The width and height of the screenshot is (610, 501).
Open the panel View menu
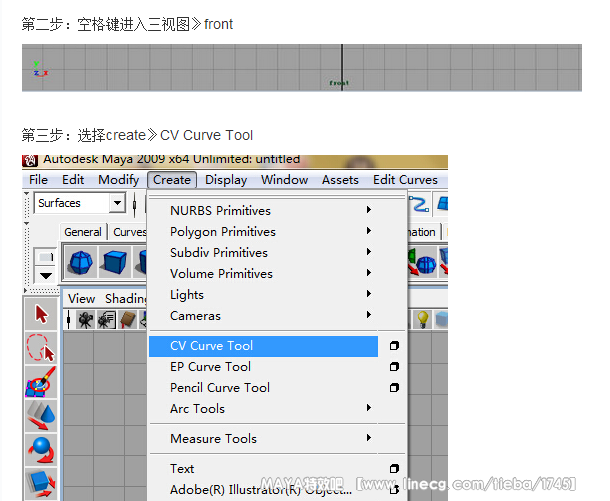[x=81, y=299]
